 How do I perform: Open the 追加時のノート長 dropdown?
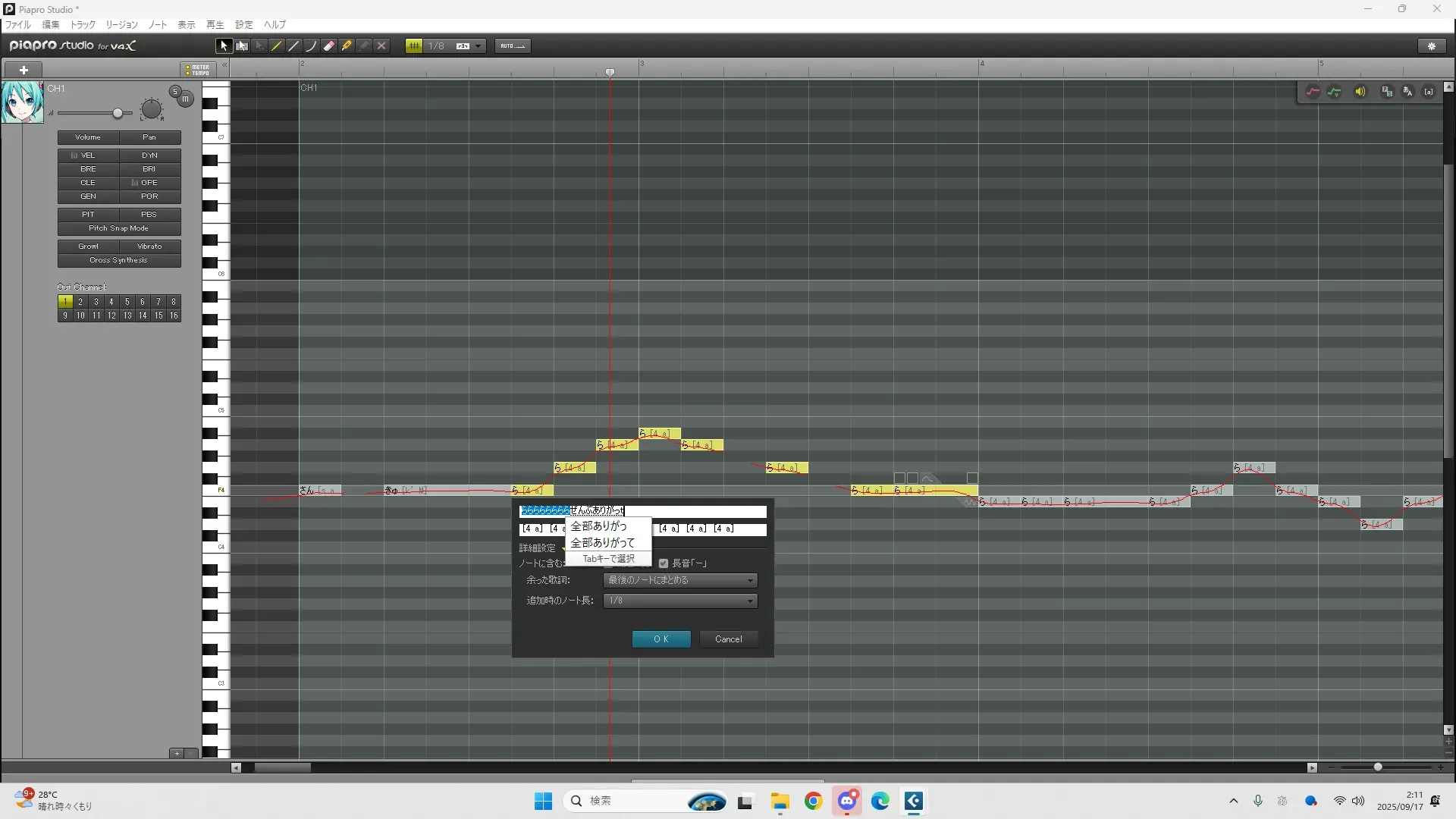[680, 601]
